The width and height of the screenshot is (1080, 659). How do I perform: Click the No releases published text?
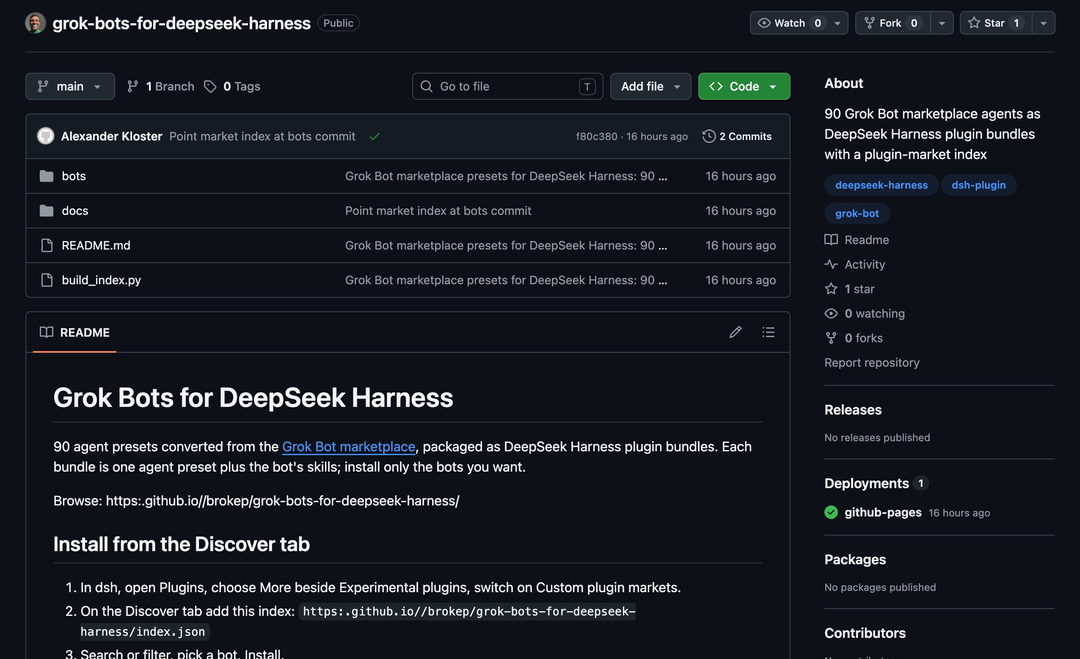(x=877, y=437)
